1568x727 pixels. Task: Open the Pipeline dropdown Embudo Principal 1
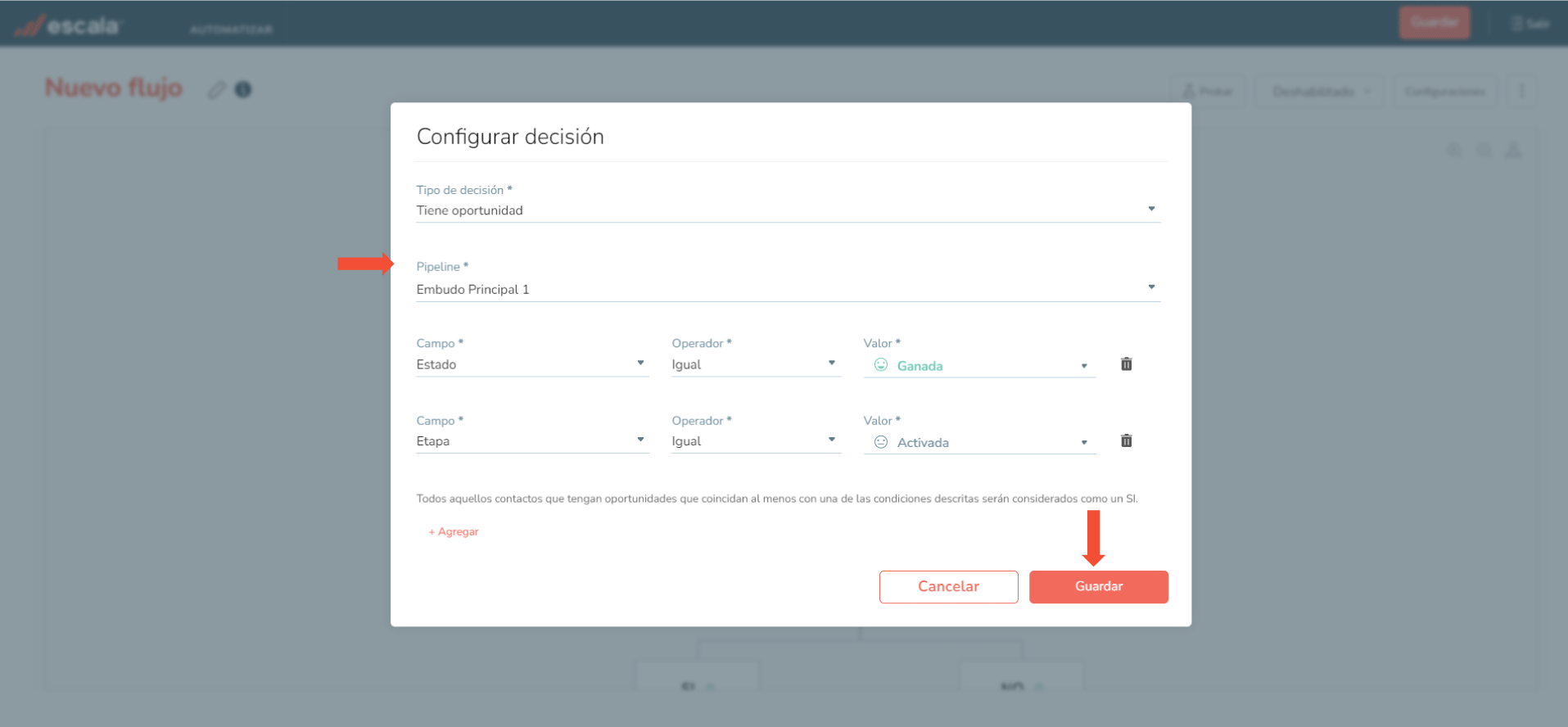coord(788,289)
